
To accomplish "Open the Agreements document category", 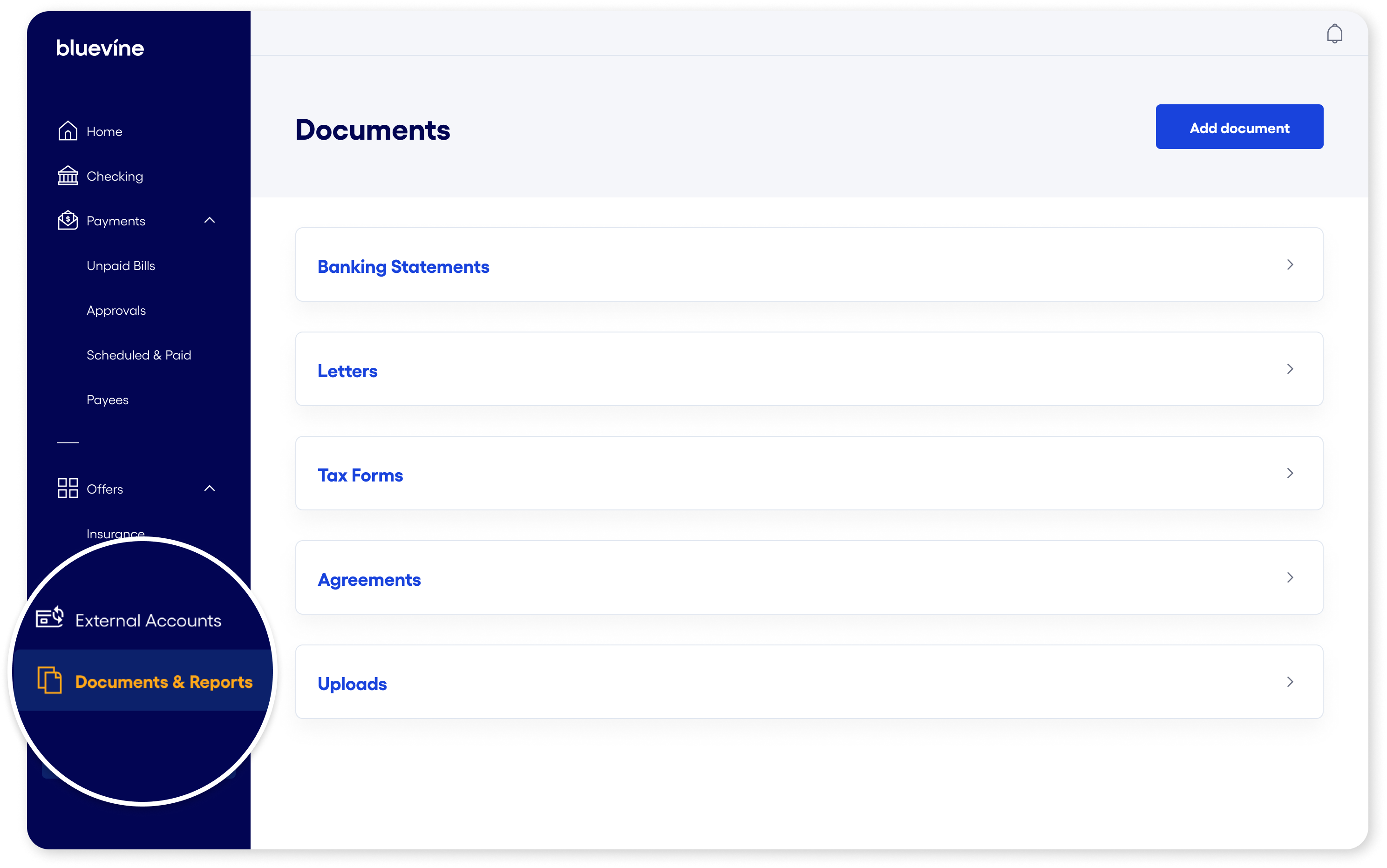I will tap(369, 579).
